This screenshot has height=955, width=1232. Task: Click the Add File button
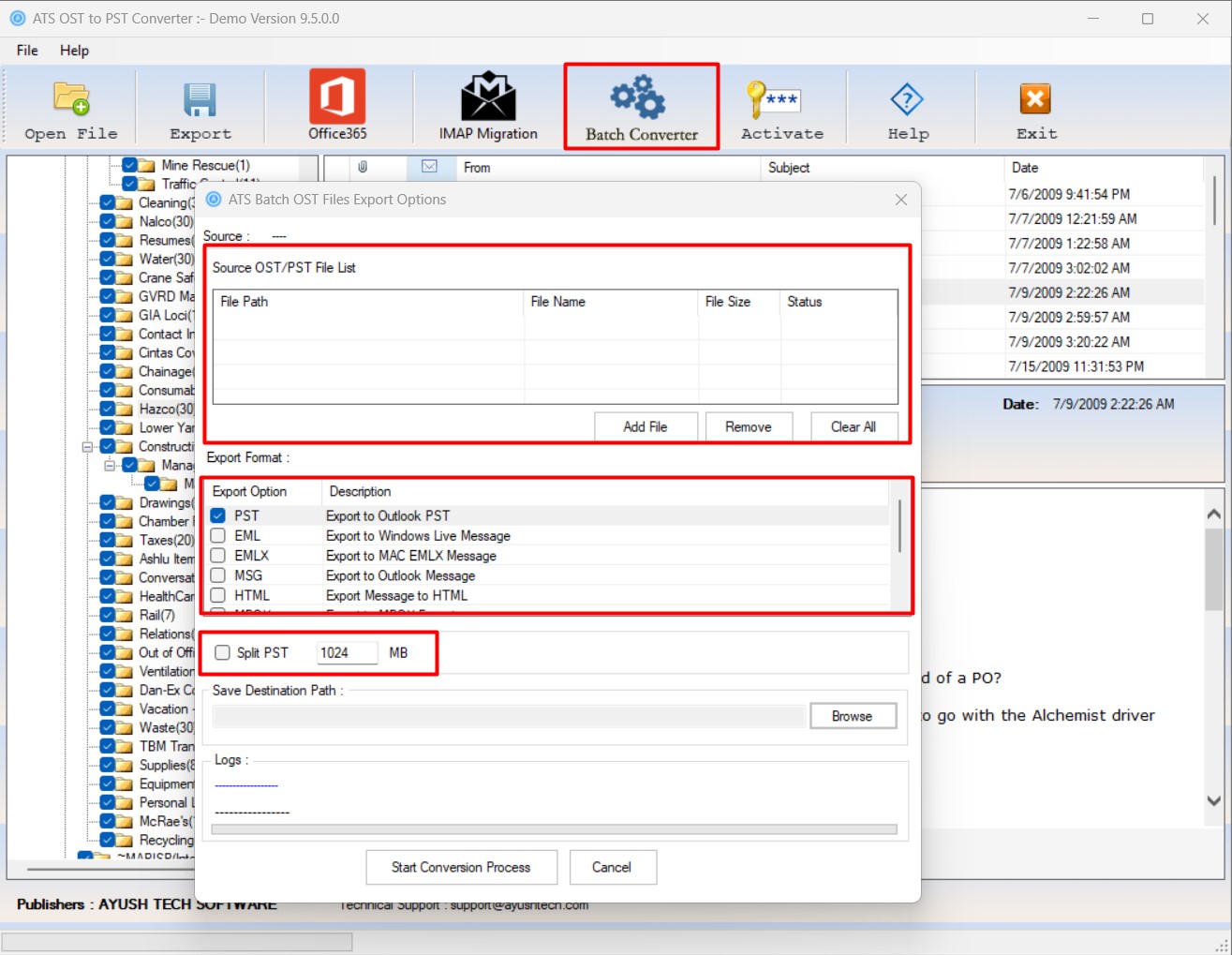tap(646, 426)
